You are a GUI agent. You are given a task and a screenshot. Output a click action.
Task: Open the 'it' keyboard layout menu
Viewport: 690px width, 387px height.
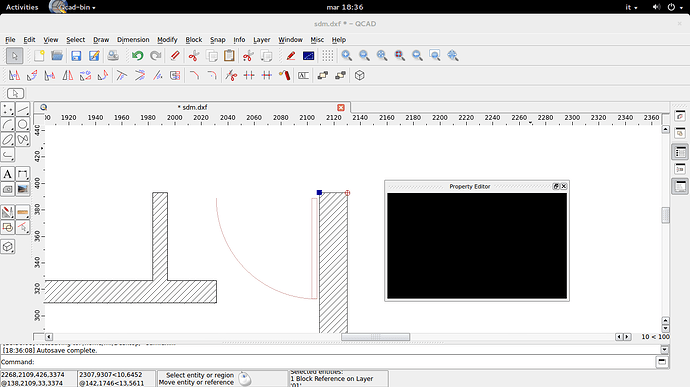click(x=631, y=7)
